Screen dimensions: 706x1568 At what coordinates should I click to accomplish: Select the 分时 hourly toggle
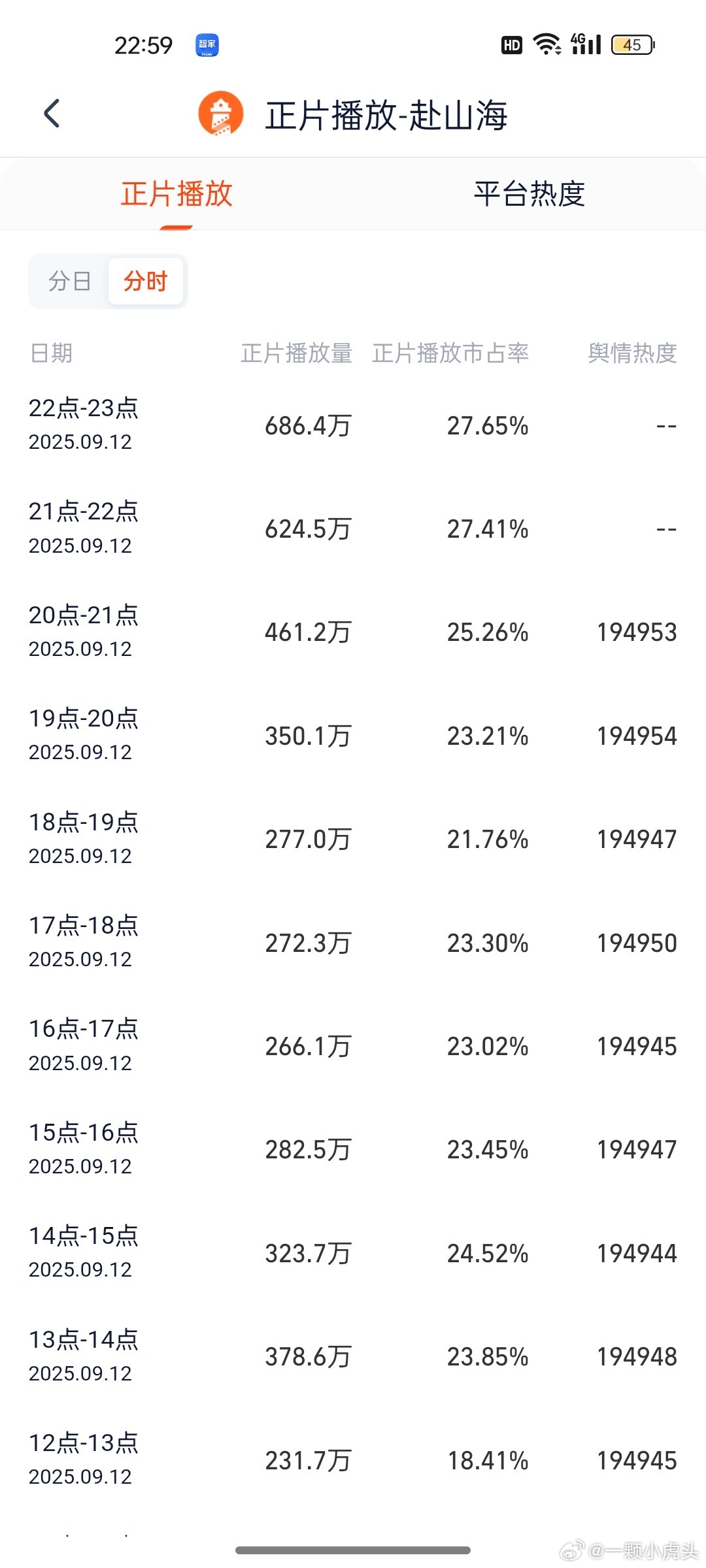coord(146,281)
